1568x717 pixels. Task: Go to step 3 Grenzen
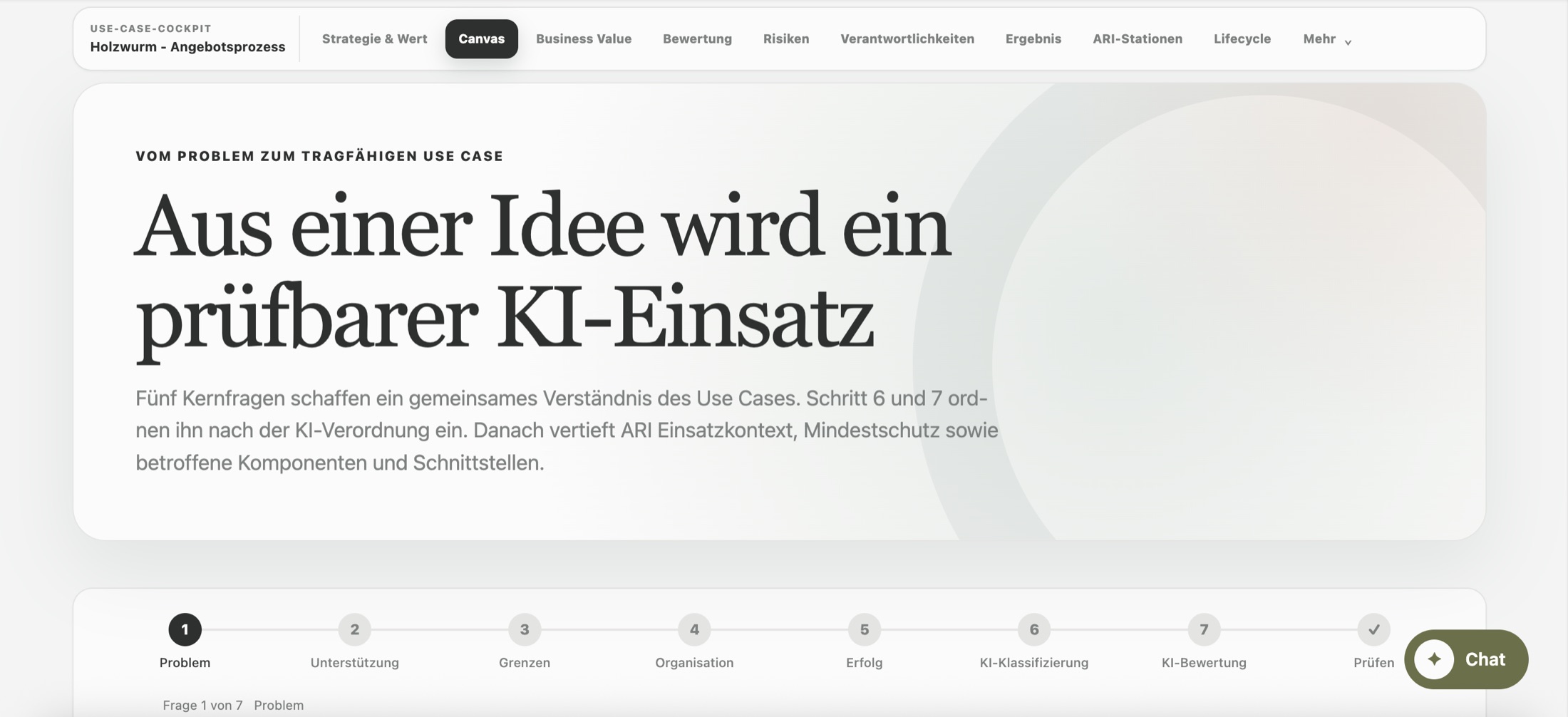pyautogui.click(x=525, y=629)
